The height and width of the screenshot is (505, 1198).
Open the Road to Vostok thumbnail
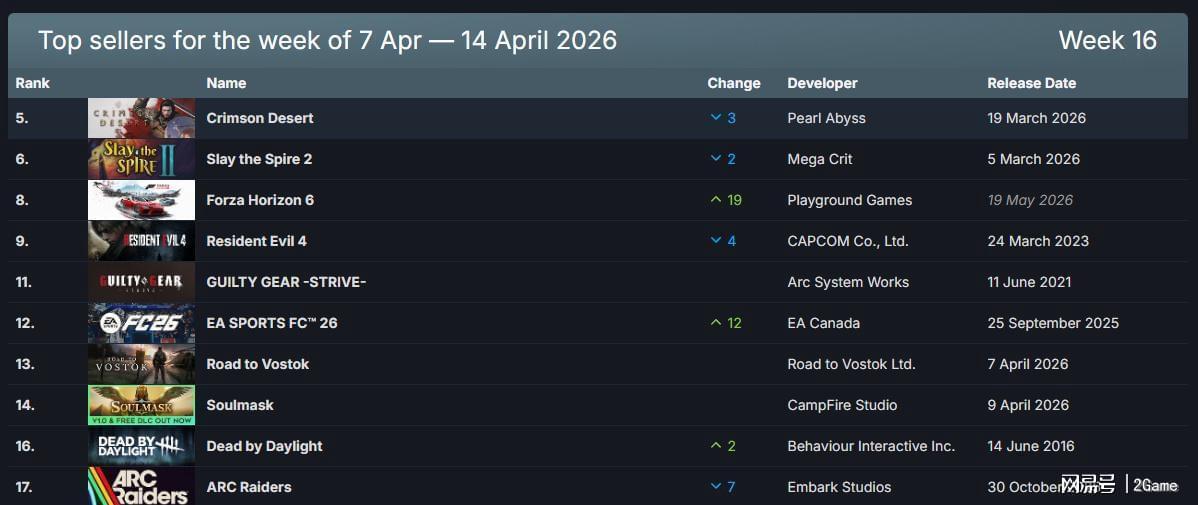(141, 364)
